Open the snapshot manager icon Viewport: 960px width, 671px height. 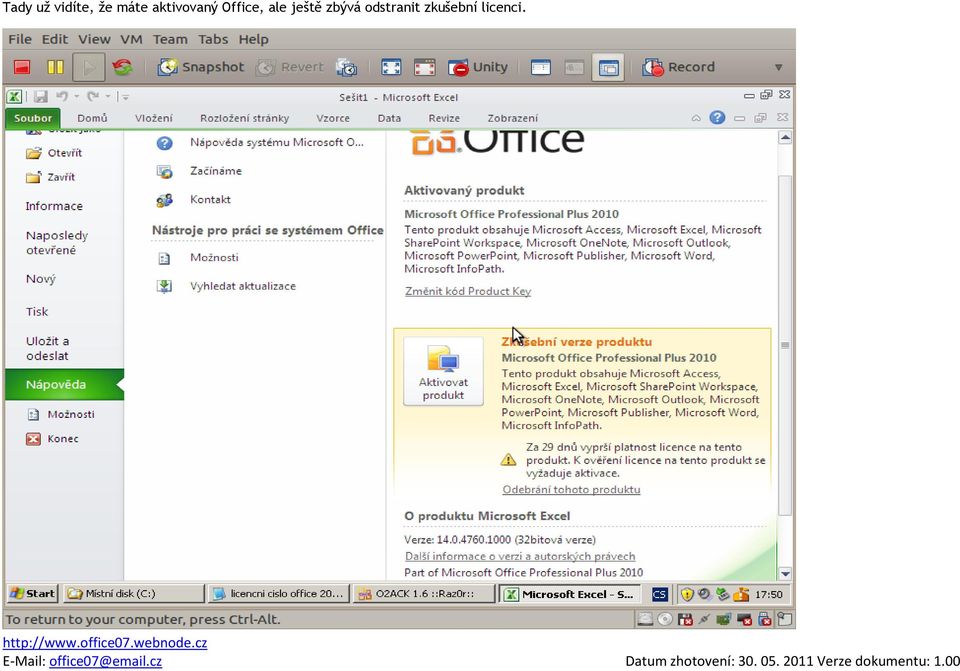coord(347,67)
